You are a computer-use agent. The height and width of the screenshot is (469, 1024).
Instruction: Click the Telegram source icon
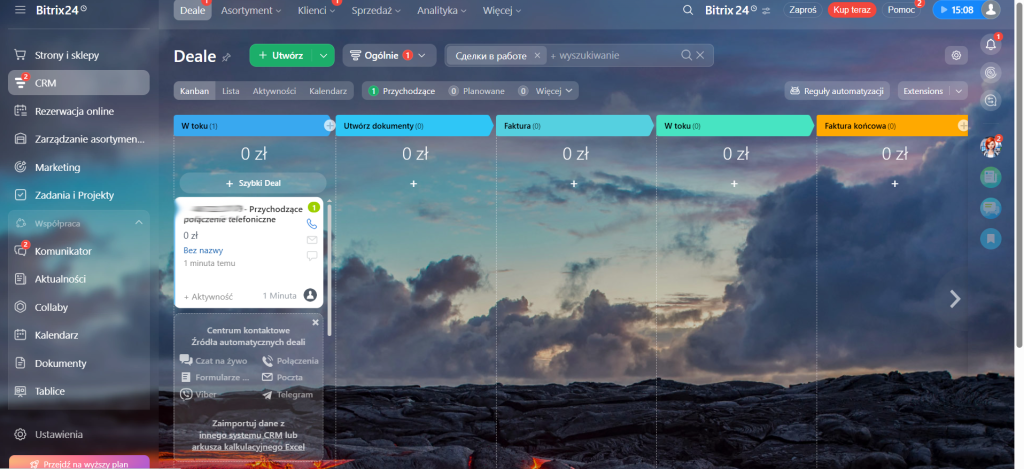267,394
